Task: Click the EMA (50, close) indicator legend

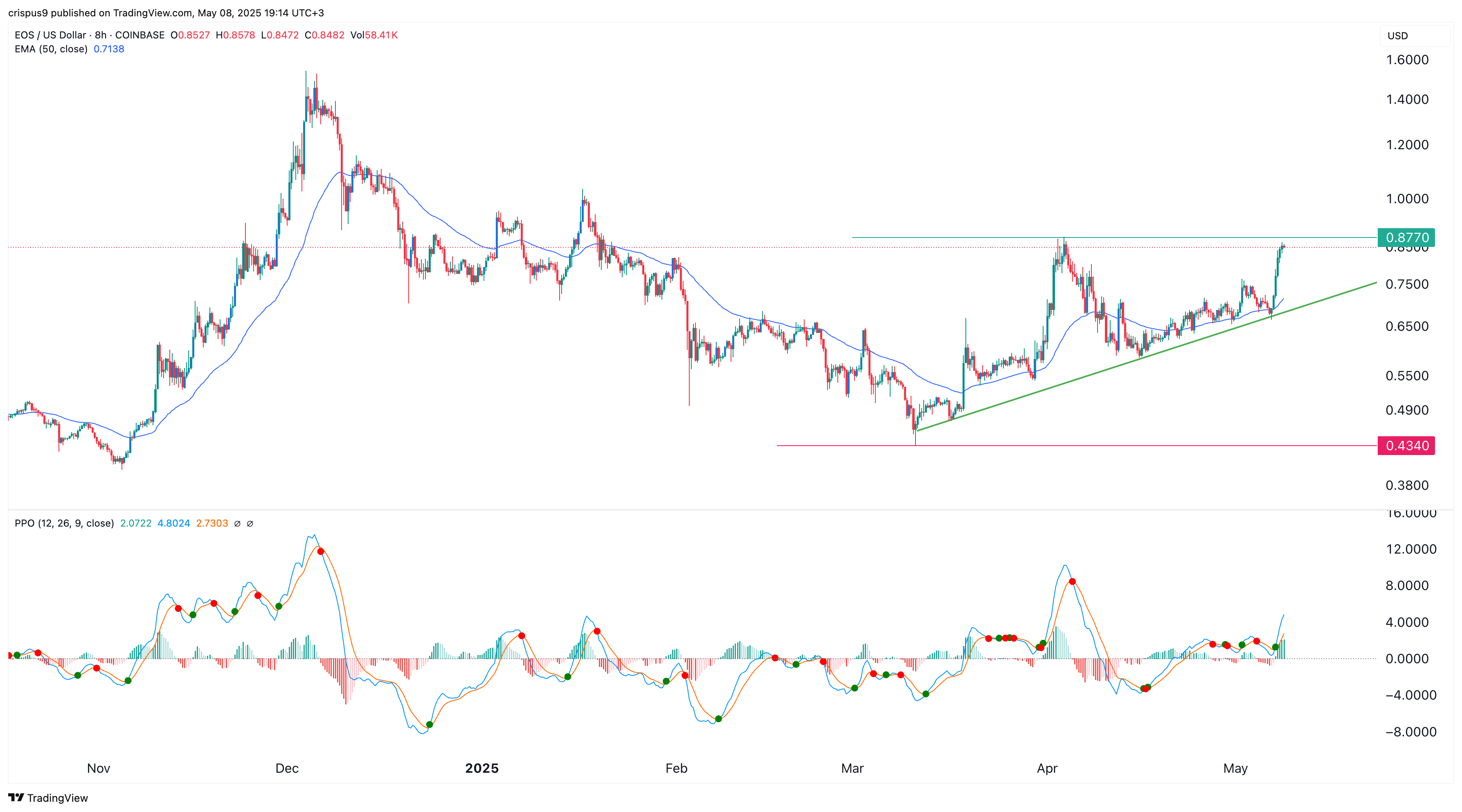Action: (51, 49)
